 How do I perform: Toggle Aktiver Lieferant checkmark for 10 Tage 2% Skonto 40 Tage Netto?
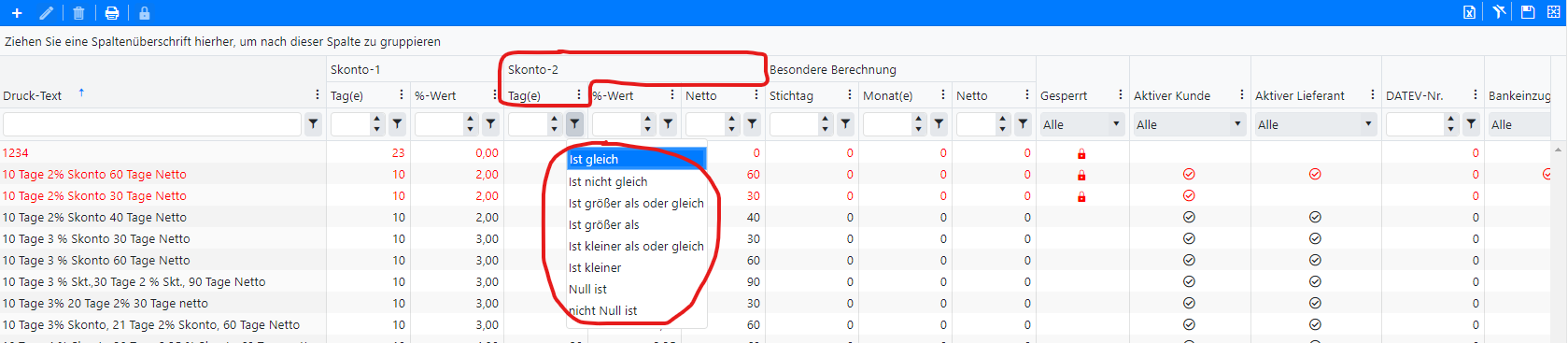coord(1315,217)
